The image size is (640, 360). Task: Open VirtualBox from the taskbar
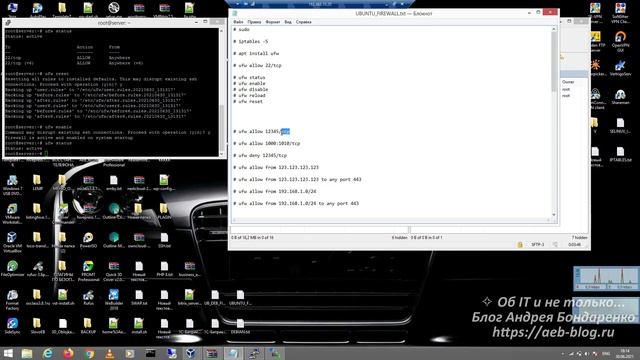(x=191, y=353)
